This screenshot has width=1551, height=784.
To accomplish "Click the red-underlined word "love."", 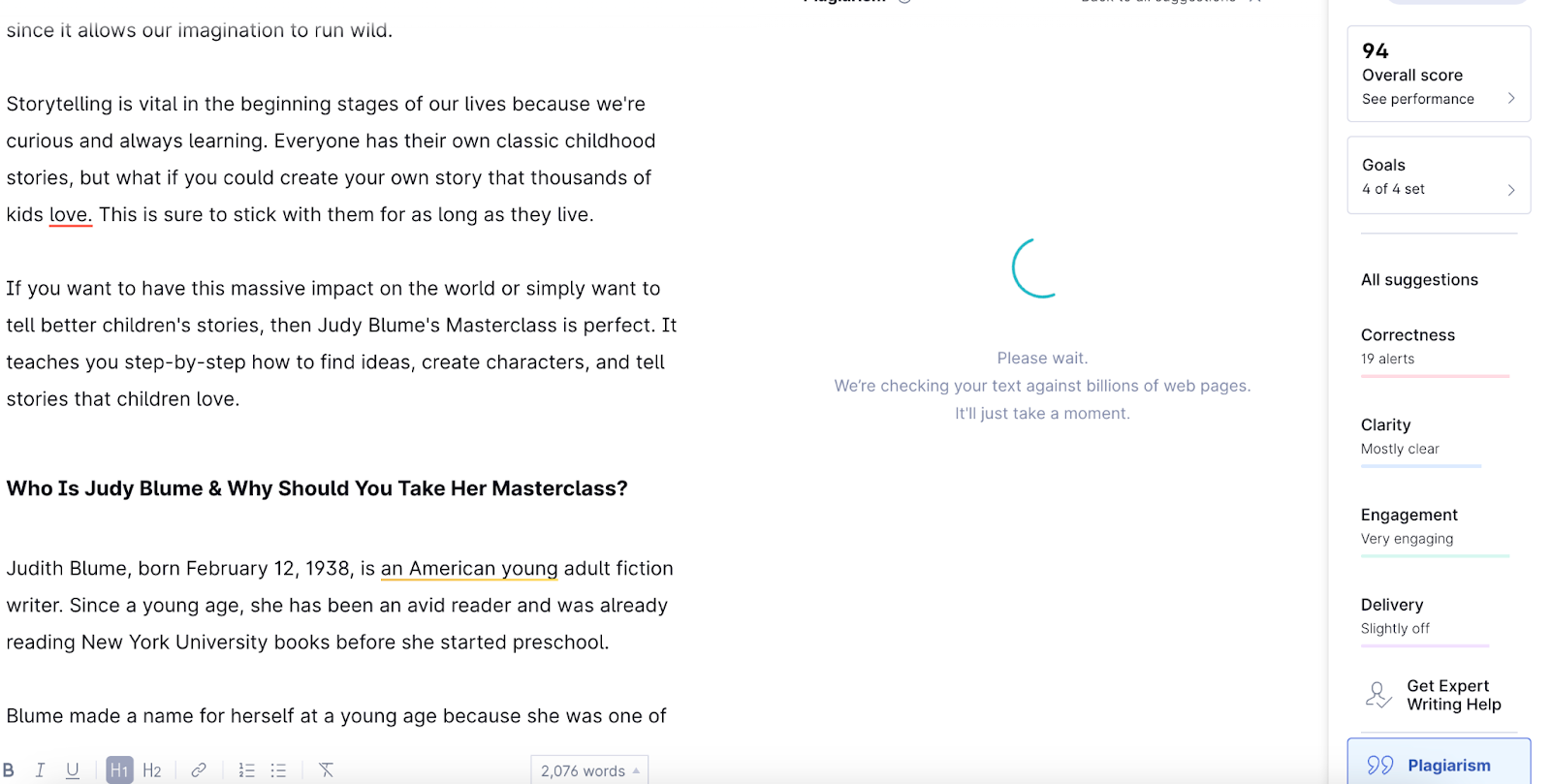I will (x=70, y=215).
